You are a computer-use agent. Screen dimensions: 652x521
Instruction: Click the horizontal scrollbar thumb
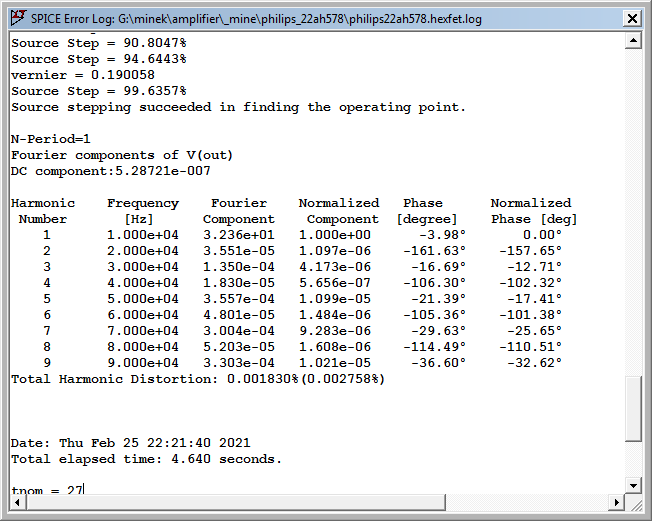tap(236, 502)
